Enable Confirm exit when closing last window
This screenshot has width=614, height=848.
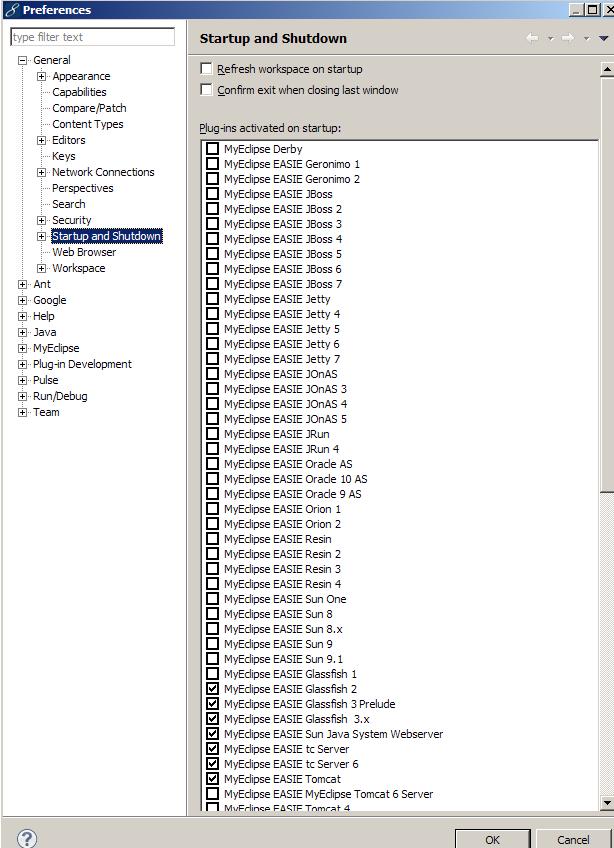click(x=206, y=90)
